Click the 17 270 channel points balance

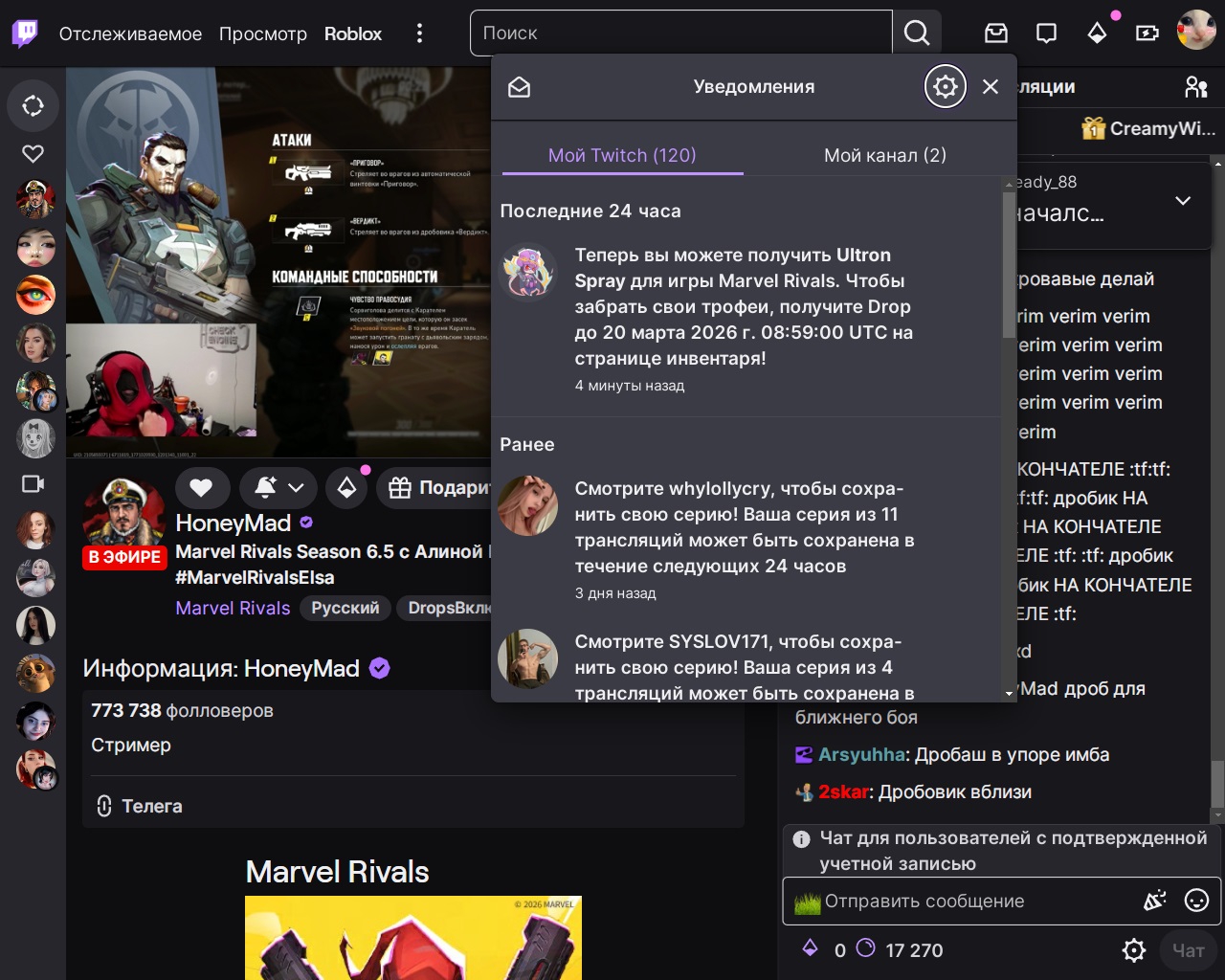tap(914, 950)
